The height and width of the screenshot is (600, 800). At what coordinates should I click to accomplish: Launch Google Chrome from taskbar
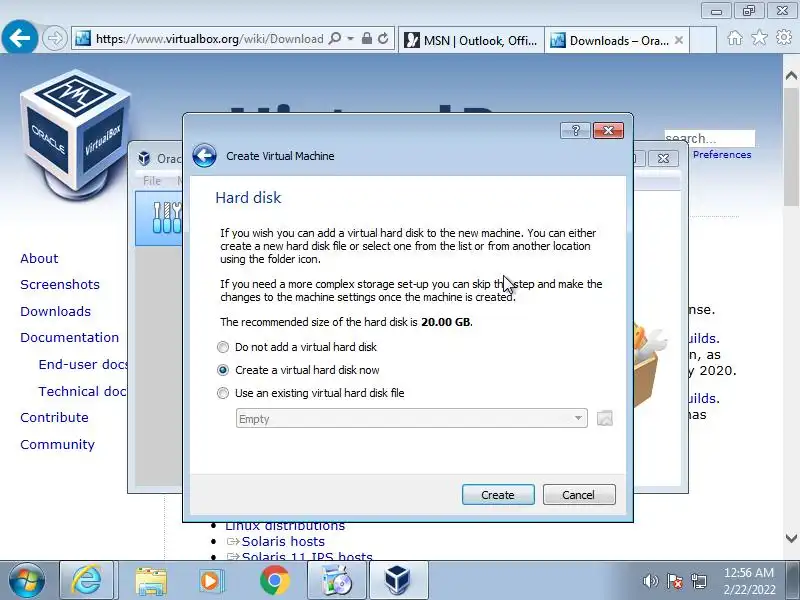click(274, 581)
